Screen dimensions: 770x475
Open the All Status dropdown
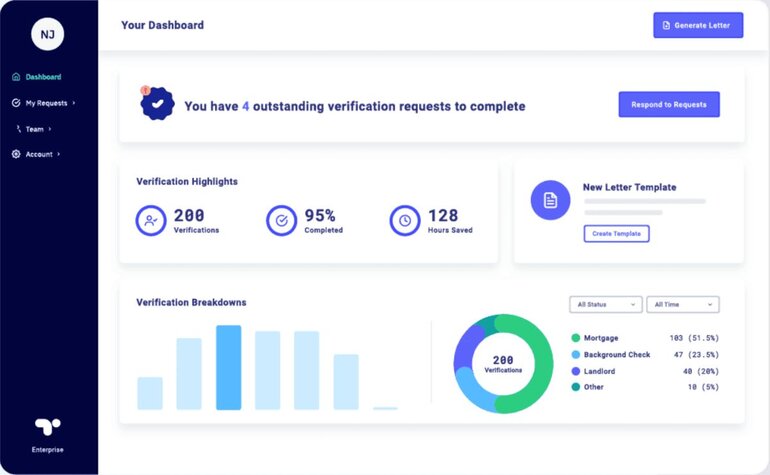(605, 305)
